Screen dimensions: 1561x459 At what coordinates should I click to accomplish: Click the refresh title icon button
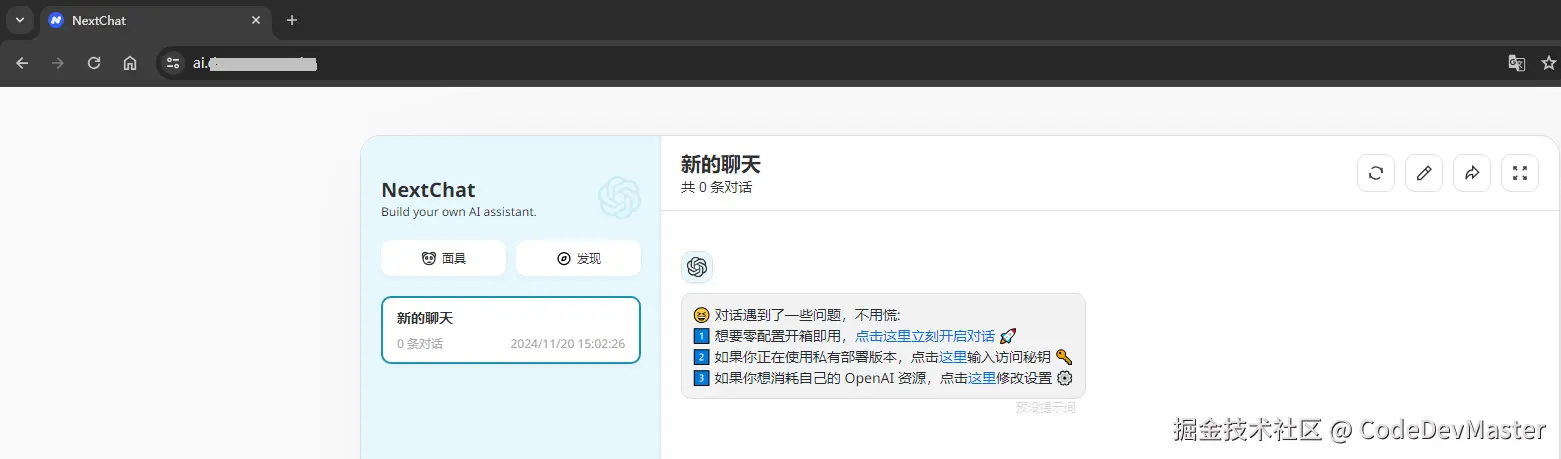coord(1376,173)
